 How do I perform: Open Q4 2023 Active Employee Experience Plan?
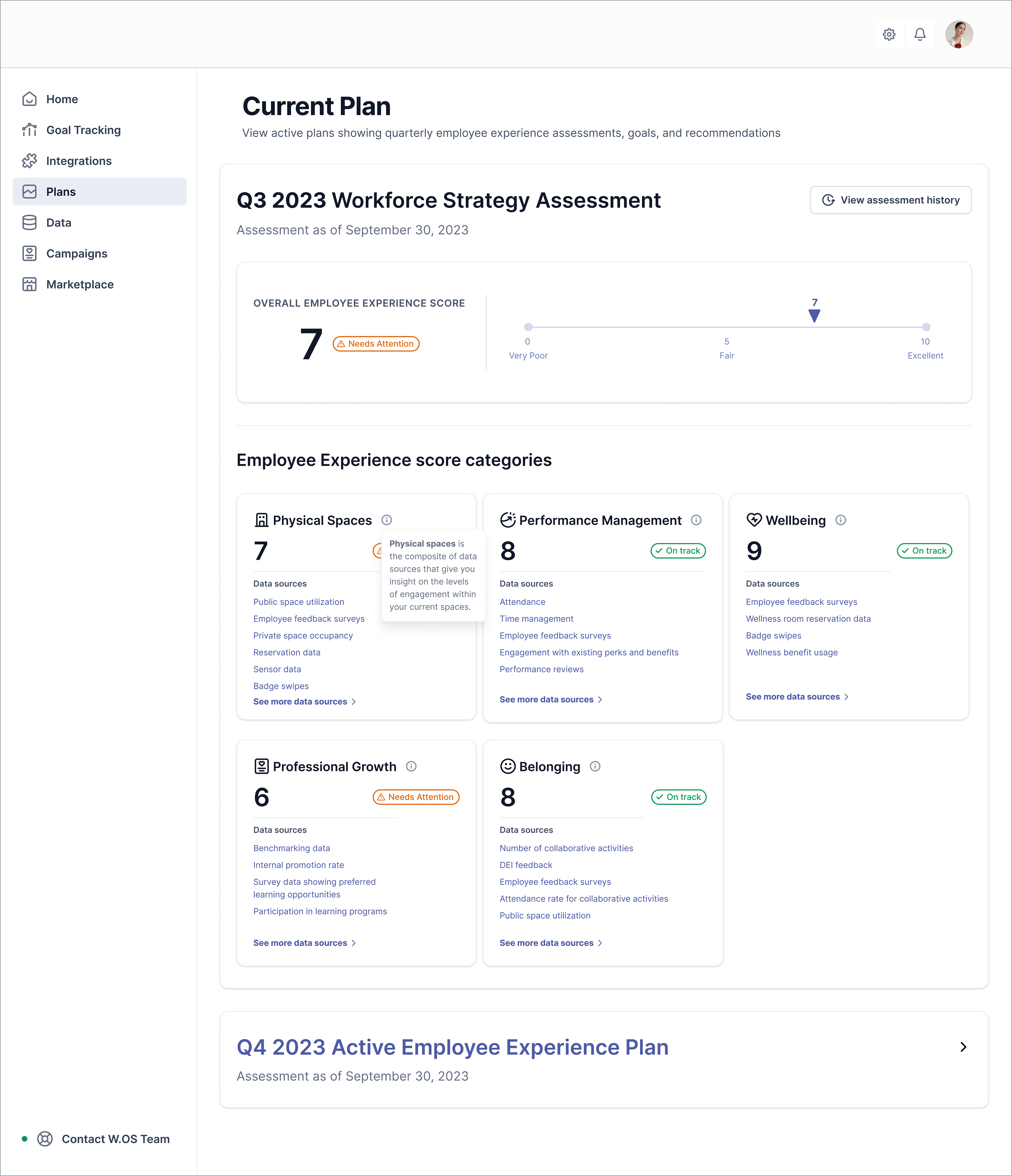click(452, 1047)
